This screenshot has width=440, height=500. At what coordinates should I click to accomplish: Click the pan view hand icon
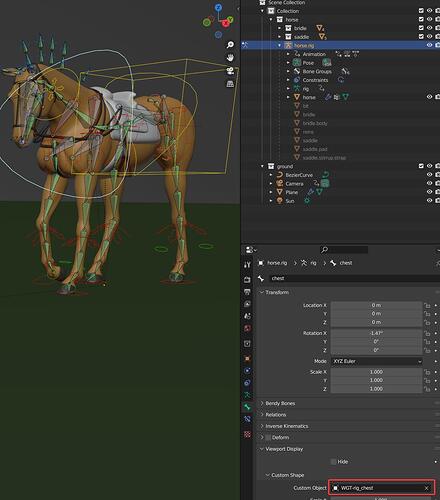(x=230, y=58)
